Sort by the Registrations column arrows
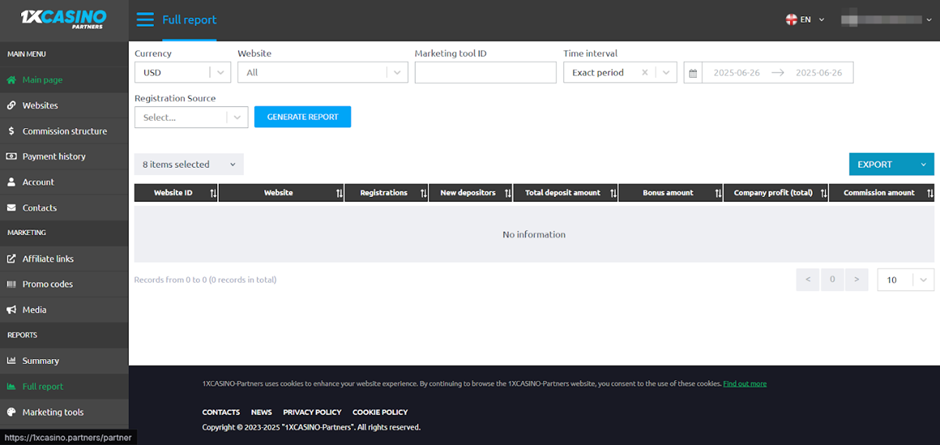This screenshot has width=940, height=445. click(x=424, y=193)
